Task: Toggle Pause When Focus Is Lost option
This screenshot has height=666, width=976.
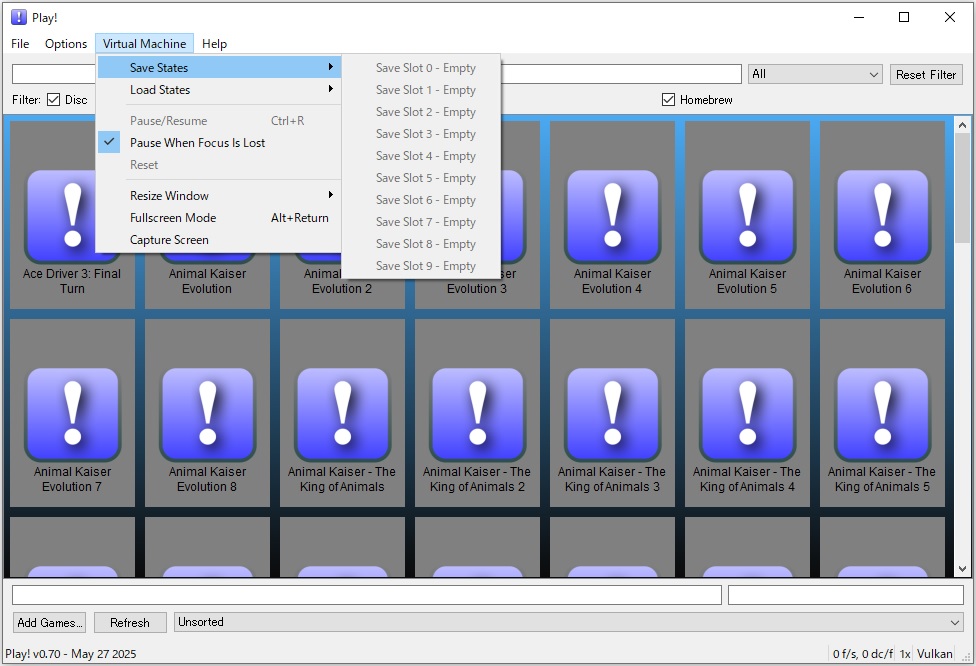Action: click(x=219, y=143)
